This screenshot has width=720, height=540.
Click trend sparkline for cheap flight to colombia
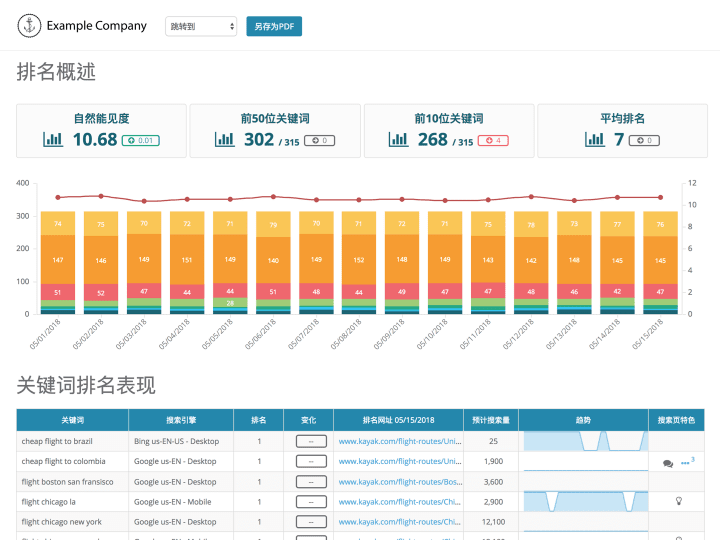pos(586,461)
